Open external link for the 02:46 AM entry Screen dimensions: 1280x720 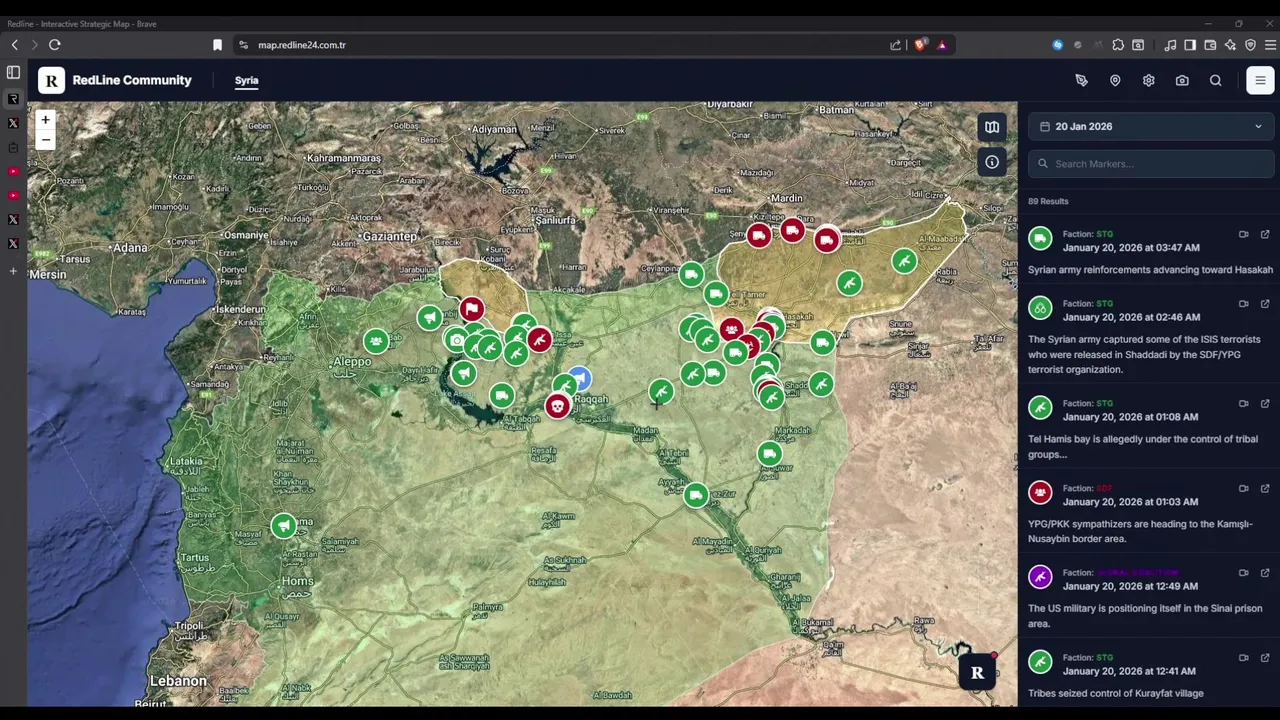[1265, 303]
